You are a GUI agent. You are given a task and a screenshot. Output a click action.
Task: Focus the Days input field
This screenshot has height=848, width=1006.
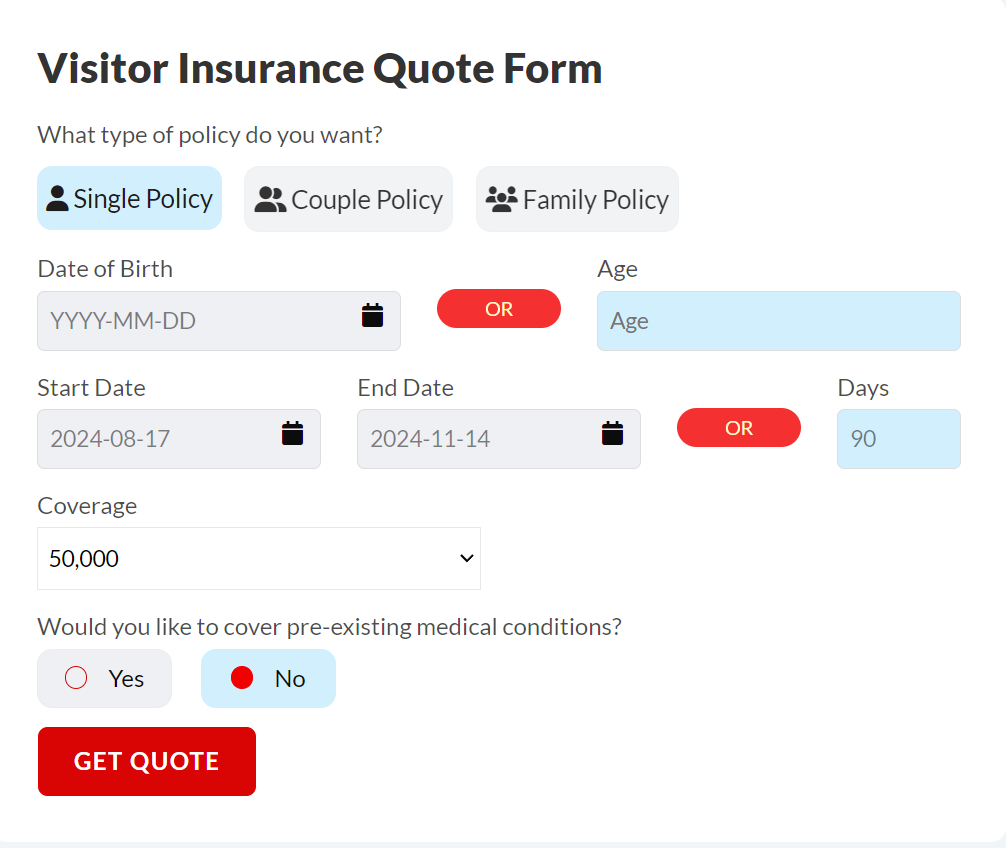[898, 439]
